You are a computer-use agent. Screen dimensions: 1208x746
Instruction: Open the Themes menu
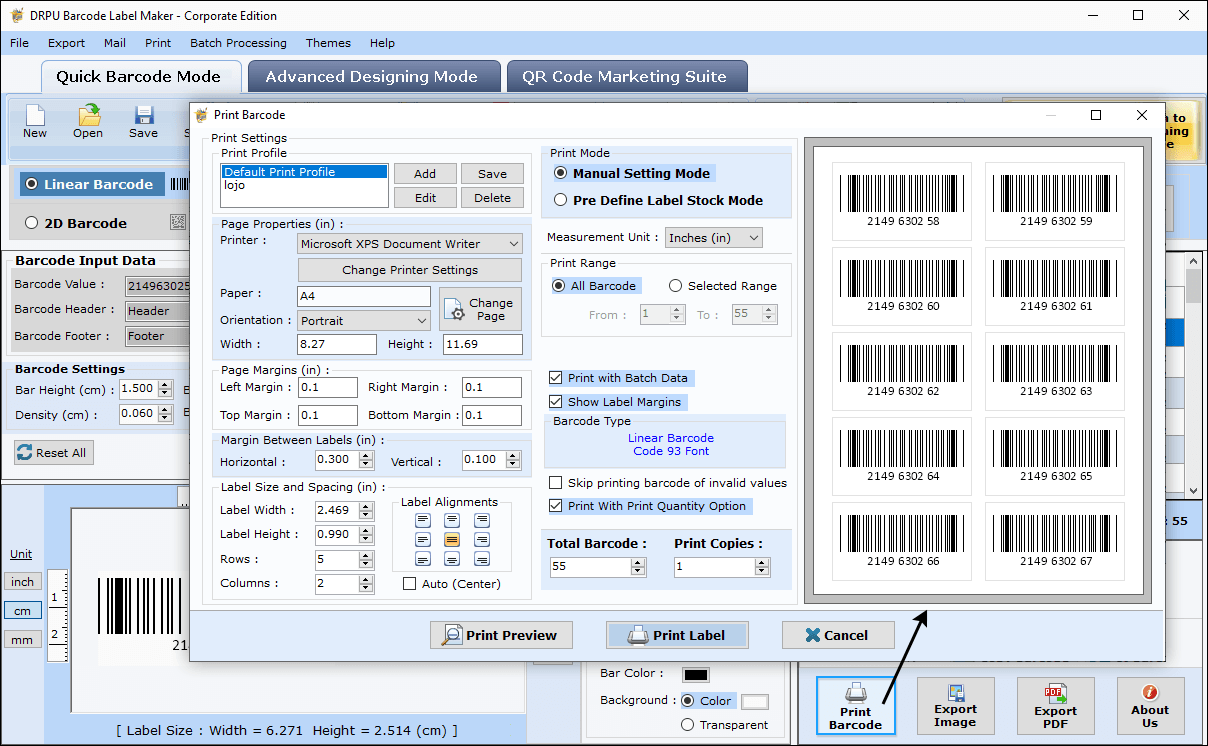click(328, 43)
